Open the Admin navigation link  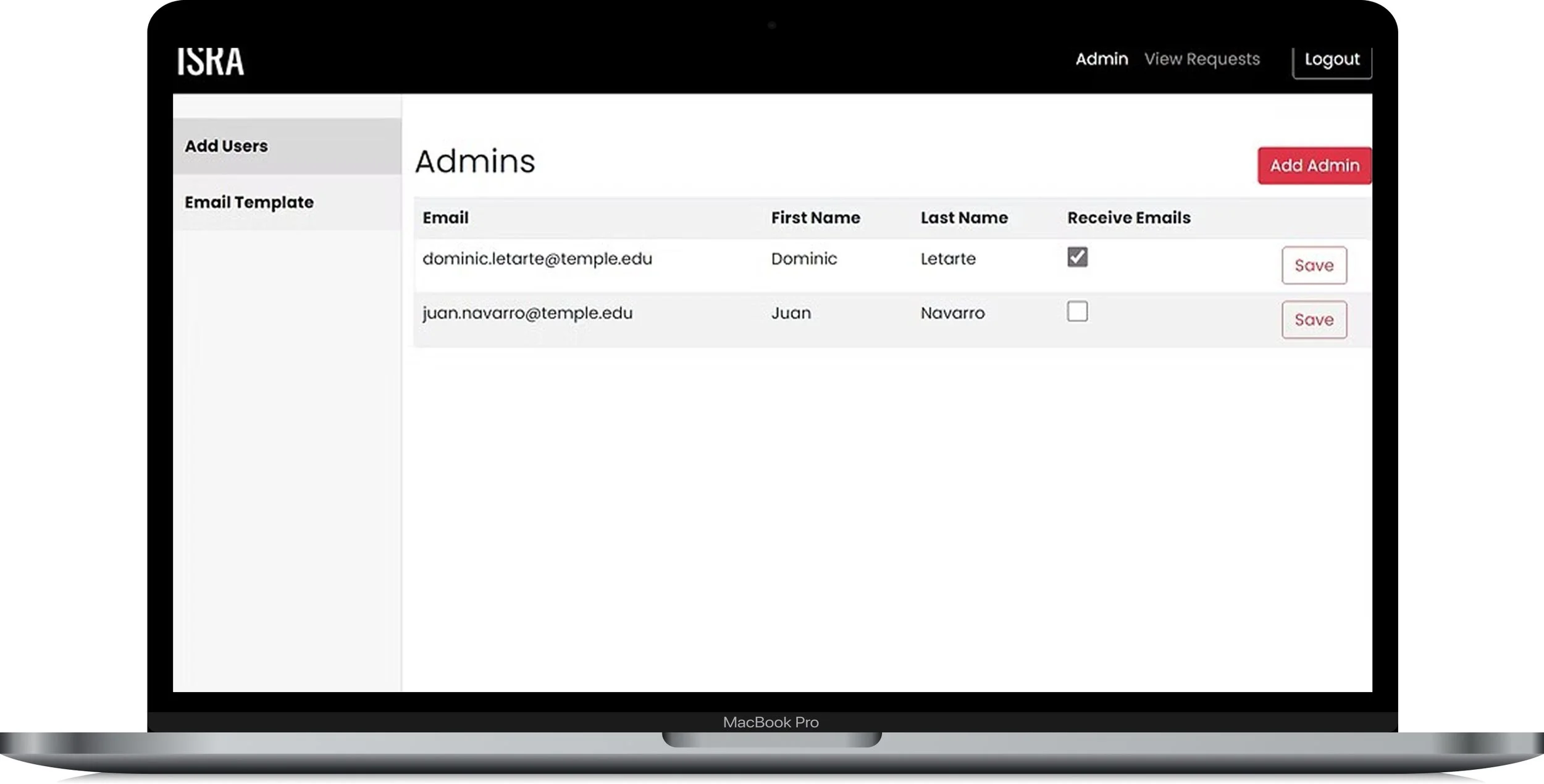click(x=1101, y=59)
